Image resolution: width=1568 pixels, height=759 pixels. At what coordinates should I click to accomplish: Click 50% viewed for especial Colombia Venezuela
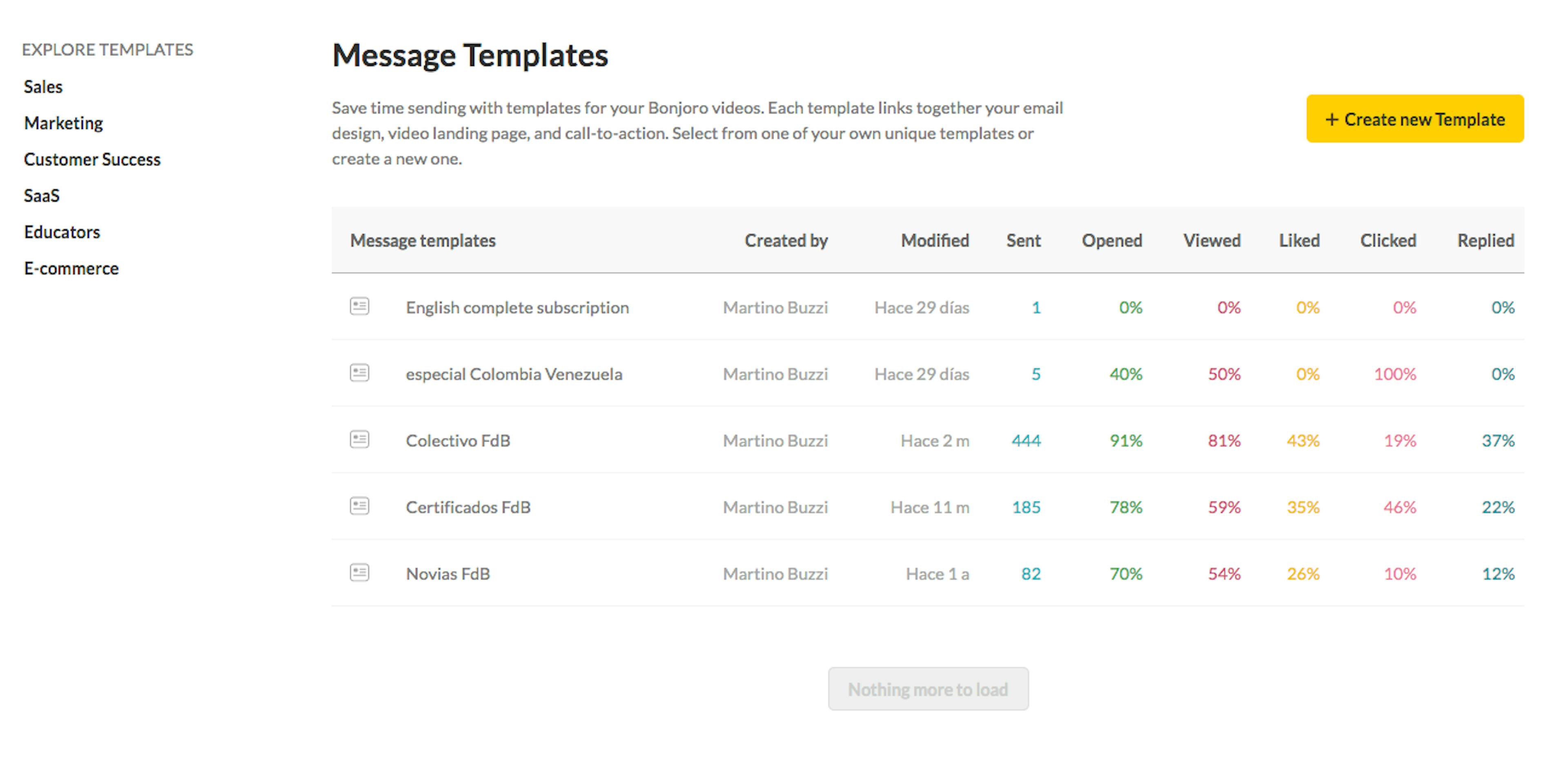click(x=1224, y=374)
